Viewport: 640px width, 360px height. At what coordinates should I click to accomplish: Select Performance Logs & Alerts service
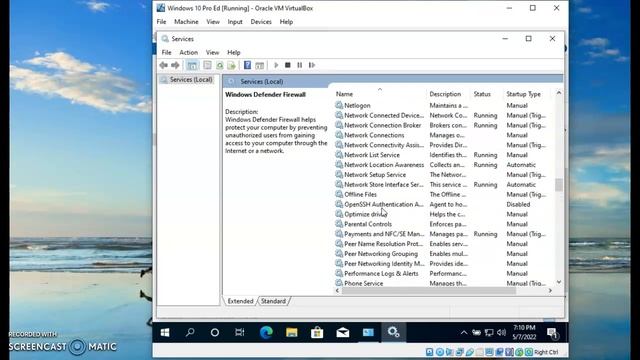(x=442, y=273)
